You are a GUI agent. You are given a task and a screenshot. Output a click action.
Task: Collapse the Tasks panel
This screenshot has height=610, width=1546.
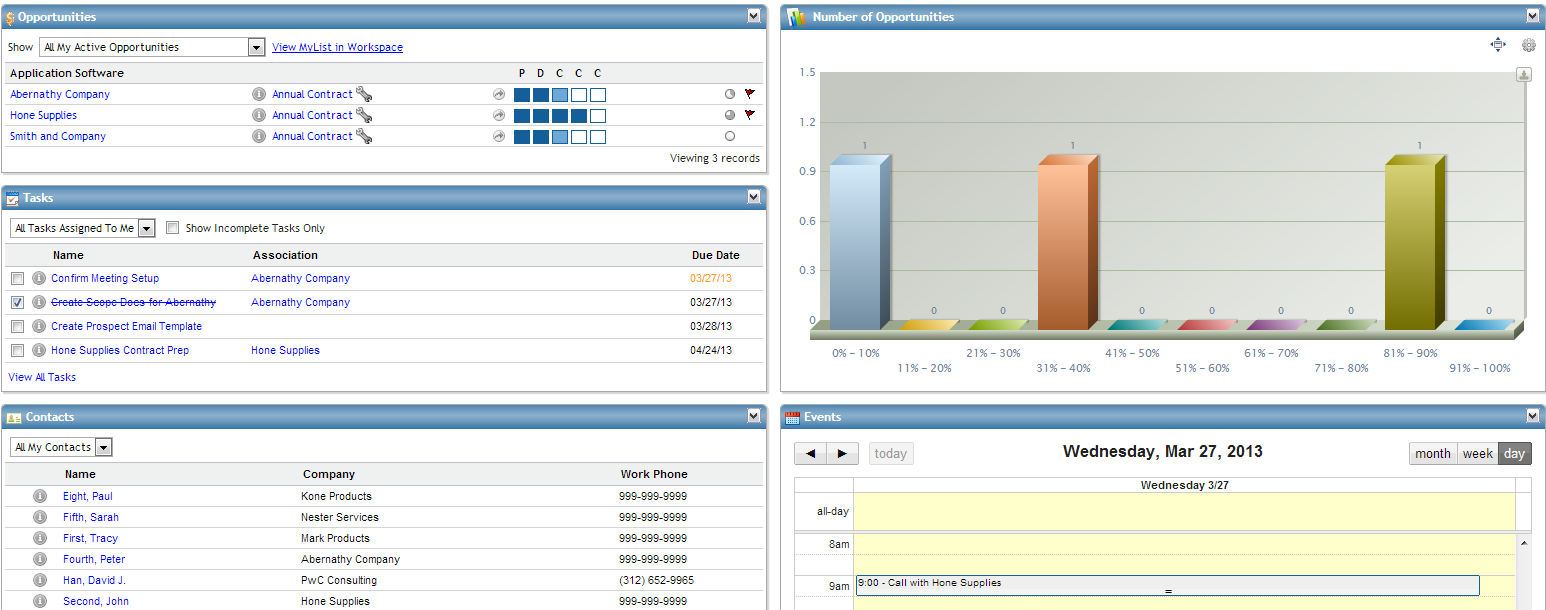[x=754, y=197]
